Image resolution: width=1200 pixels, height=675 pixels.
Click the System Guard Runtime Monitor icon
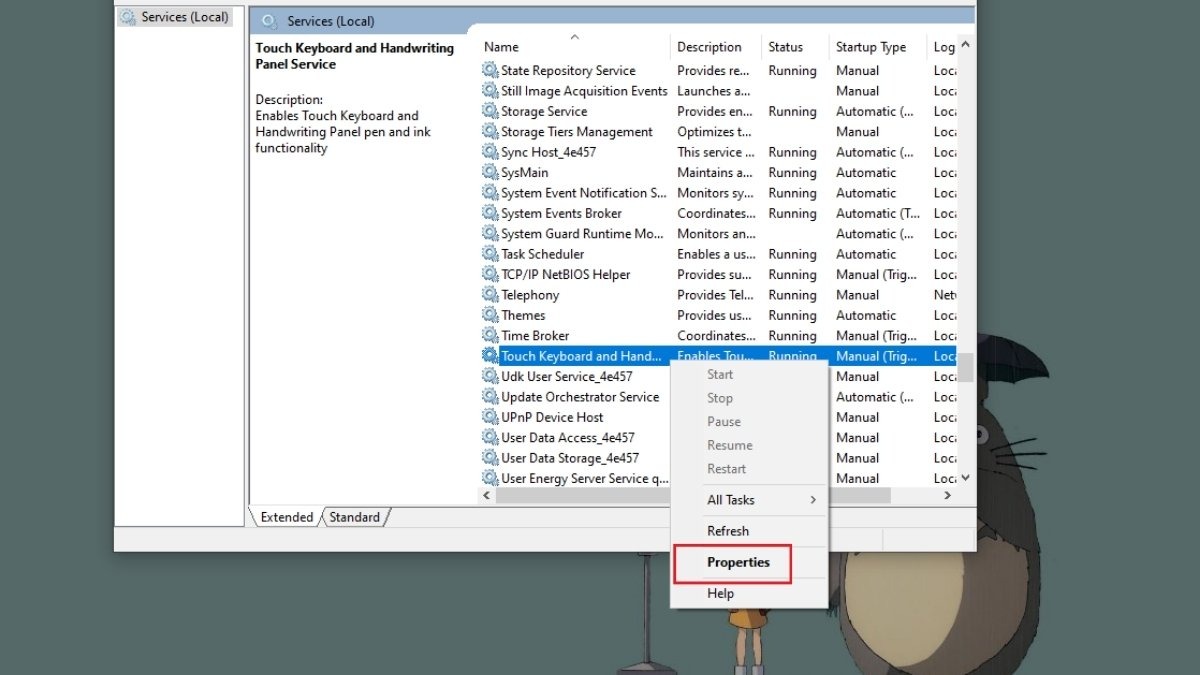point(490,234)
